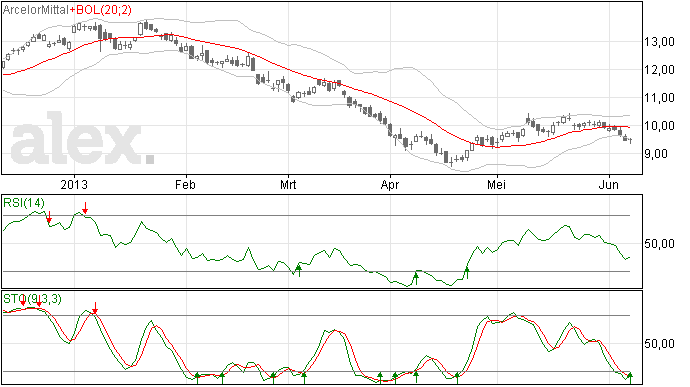690x387 pixels.
Task: Click the STO(9,3,3) panel label
Action: coord(32,299)
